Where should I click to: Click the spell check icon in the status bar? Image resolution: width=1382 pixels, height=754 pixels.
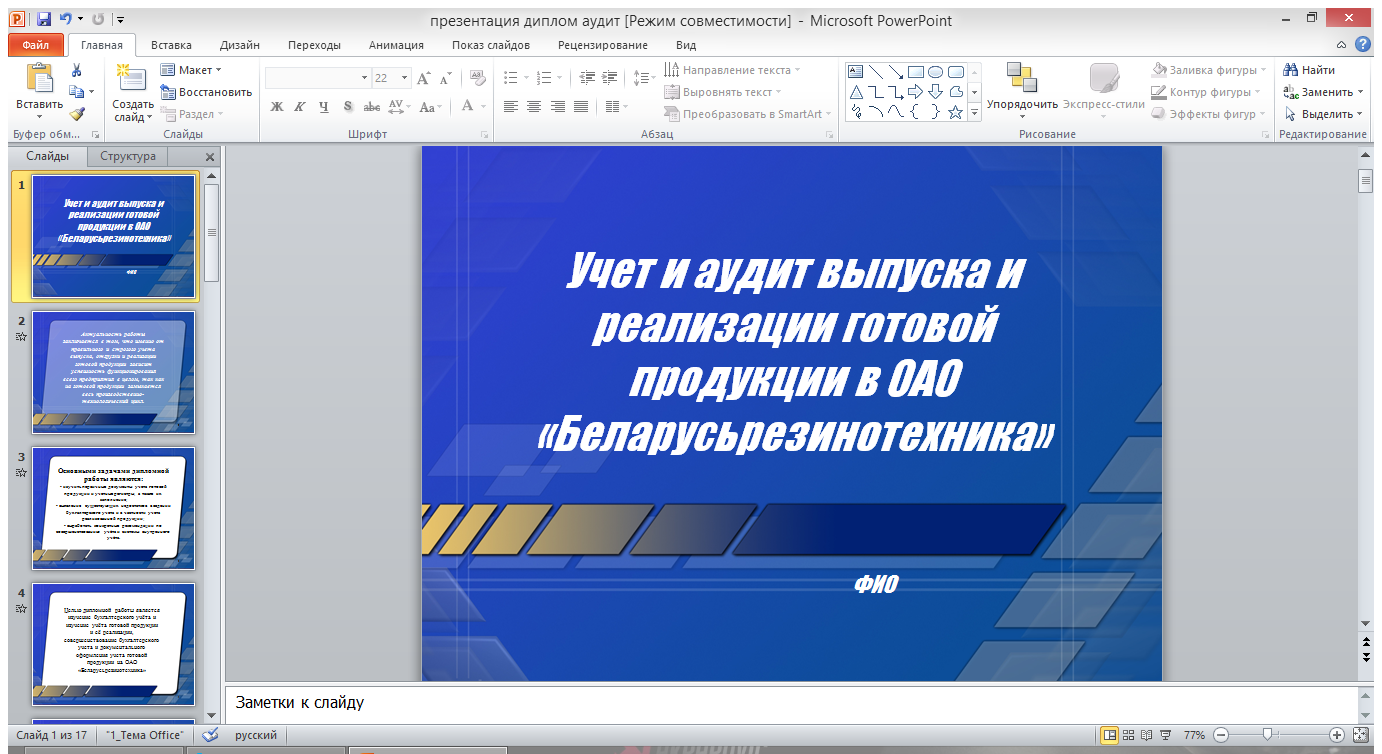click(210, 735)
